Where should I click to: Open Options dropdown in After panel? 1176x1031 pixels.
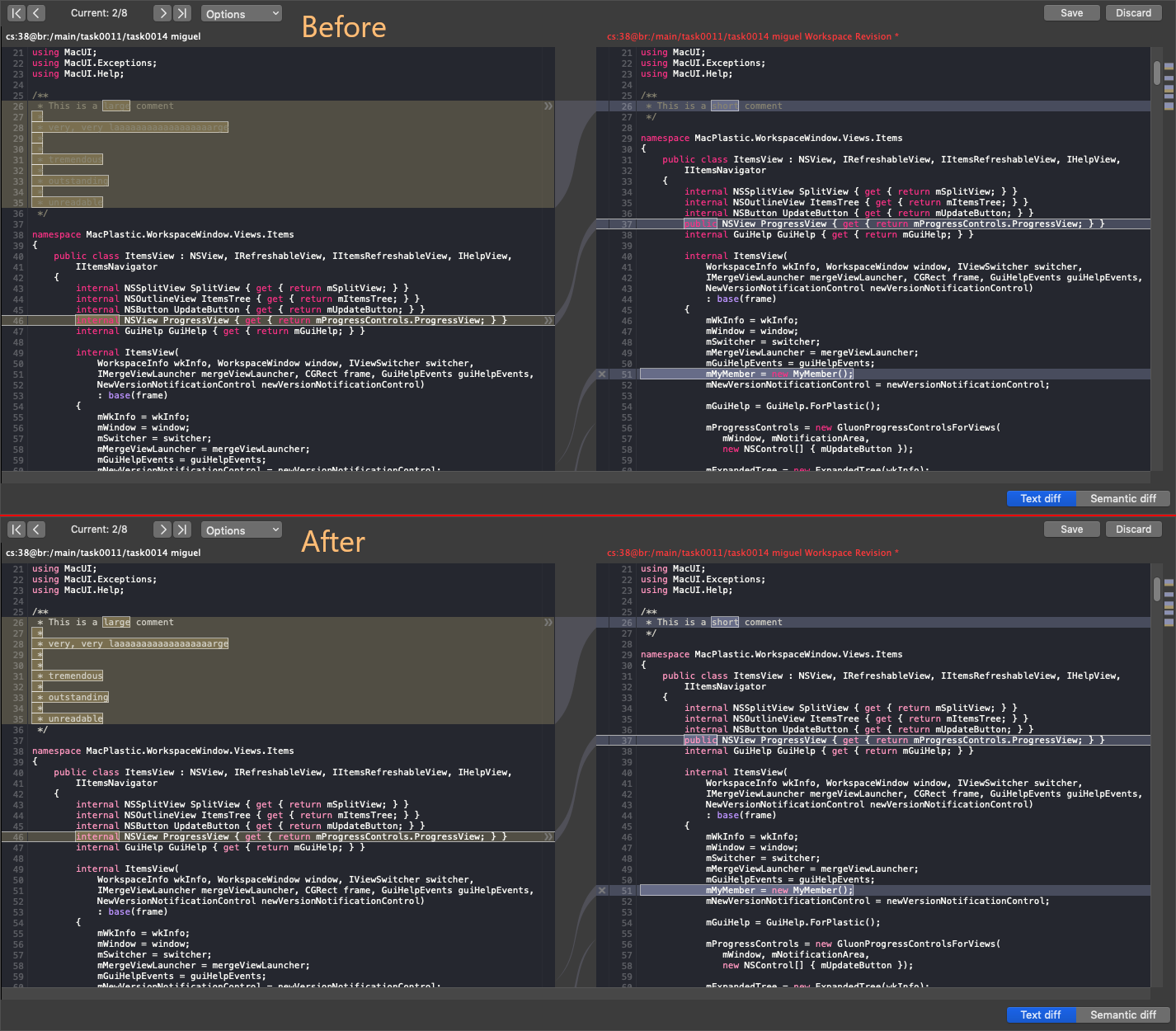point(242,530)
